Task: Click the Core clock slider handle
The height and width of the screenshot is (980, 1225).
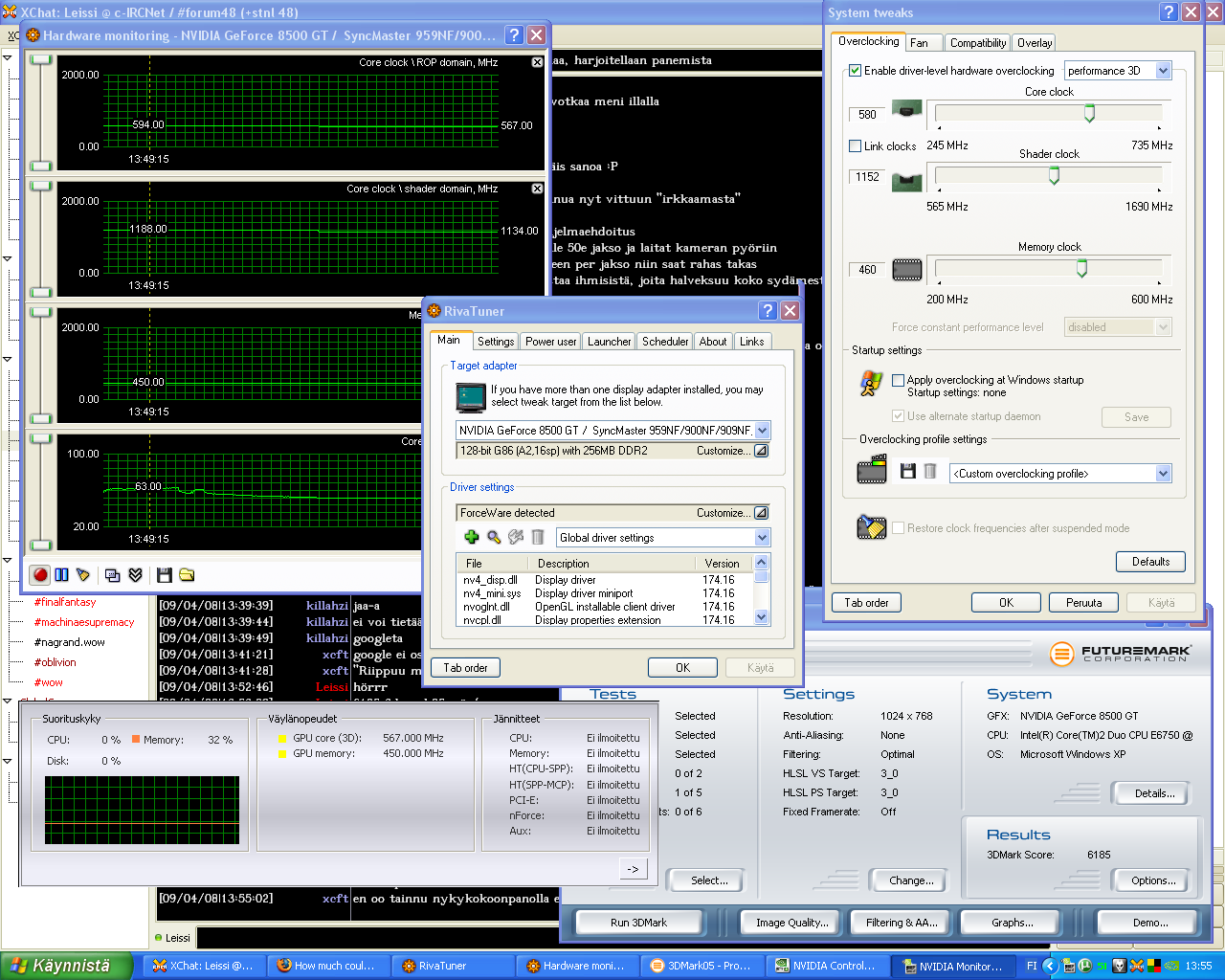Action: point(1089,114)
